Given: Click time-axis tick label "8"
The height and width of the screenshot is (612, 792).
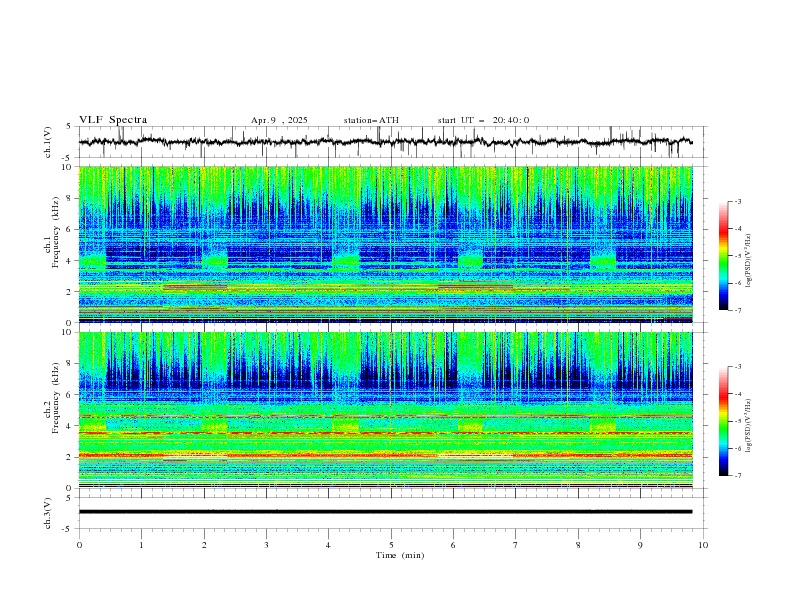Looking at the screenshot, I should (578, 545).
